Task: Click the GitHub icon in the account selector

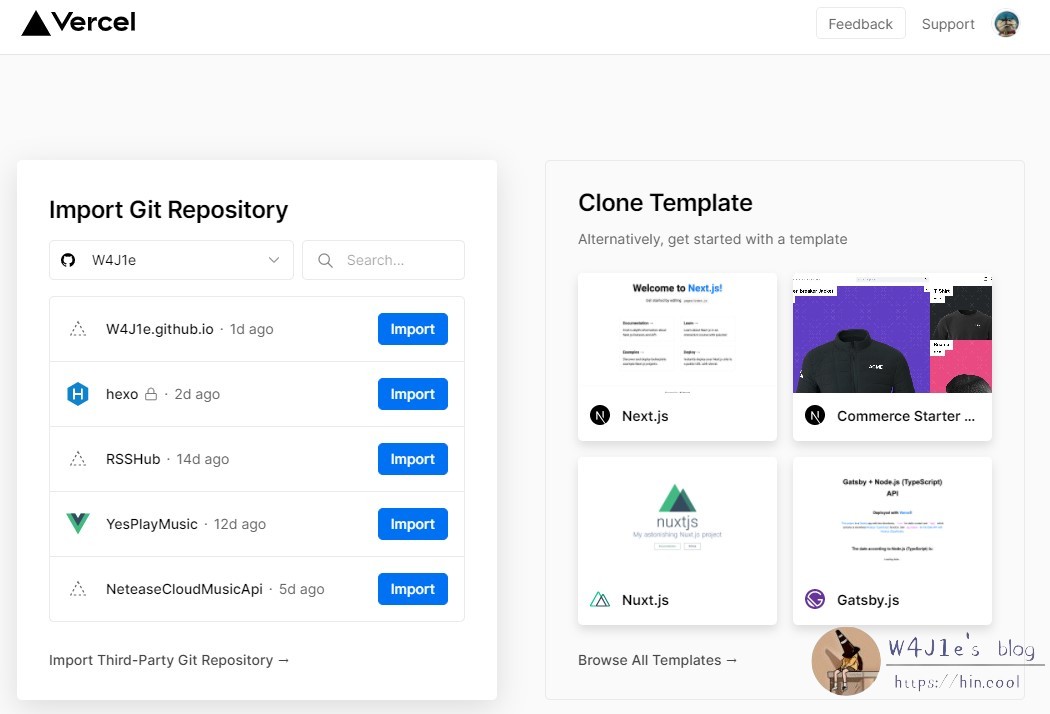Action: click(x=68, y=260)
